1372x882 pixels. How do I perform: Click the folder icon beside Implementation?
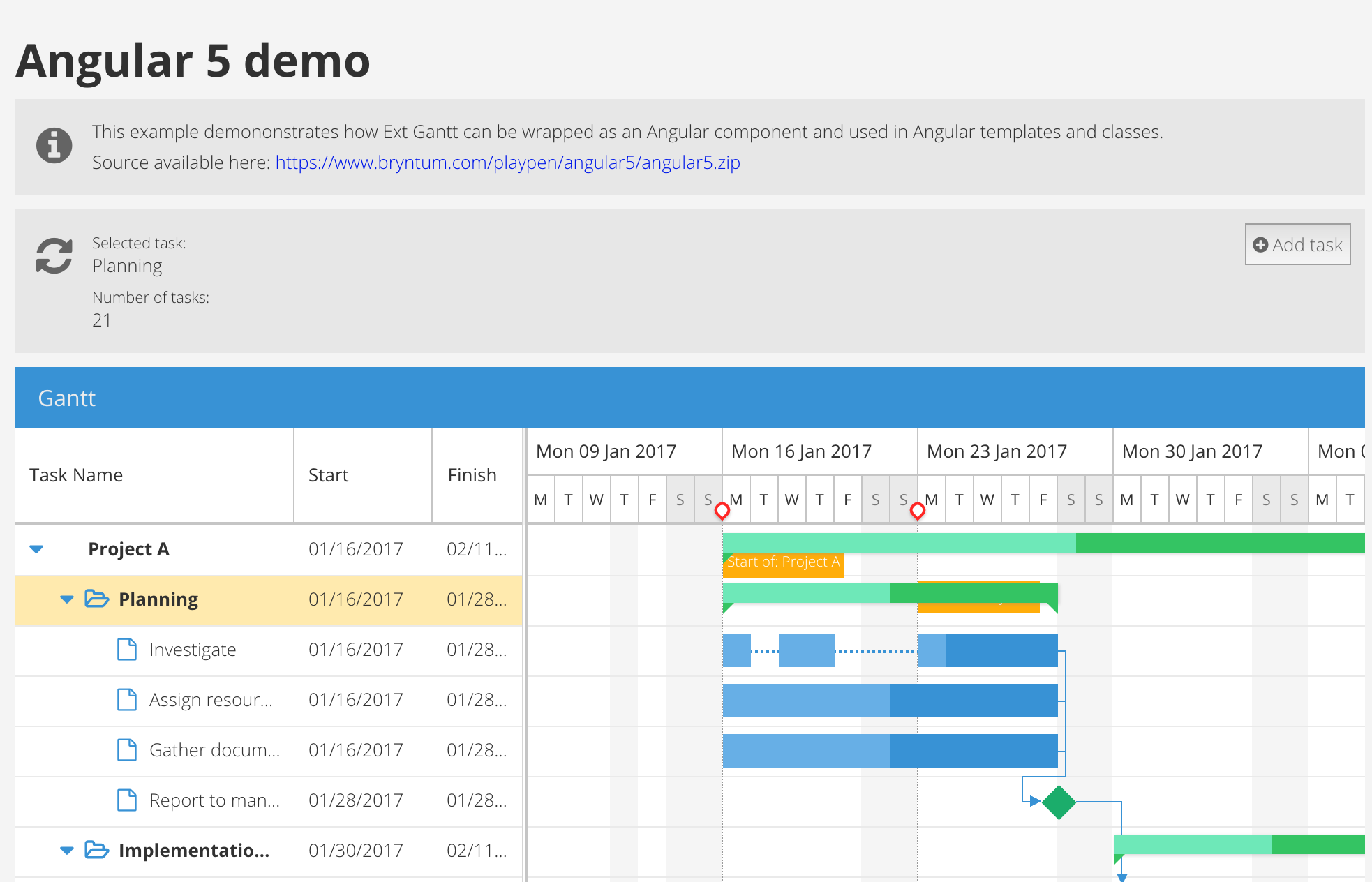[97, 851]
